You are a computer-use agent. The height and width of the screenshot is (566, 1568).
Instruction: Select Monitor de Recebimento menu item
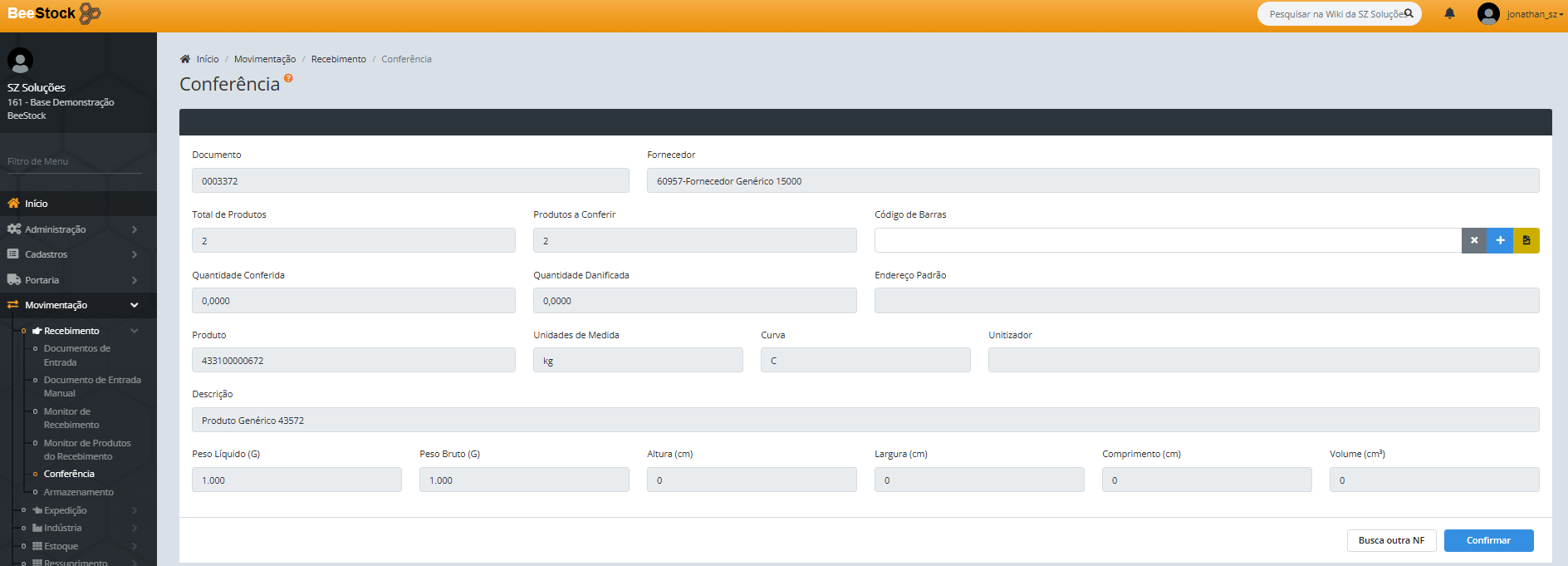pyautogui.click(x=71, y=418)
